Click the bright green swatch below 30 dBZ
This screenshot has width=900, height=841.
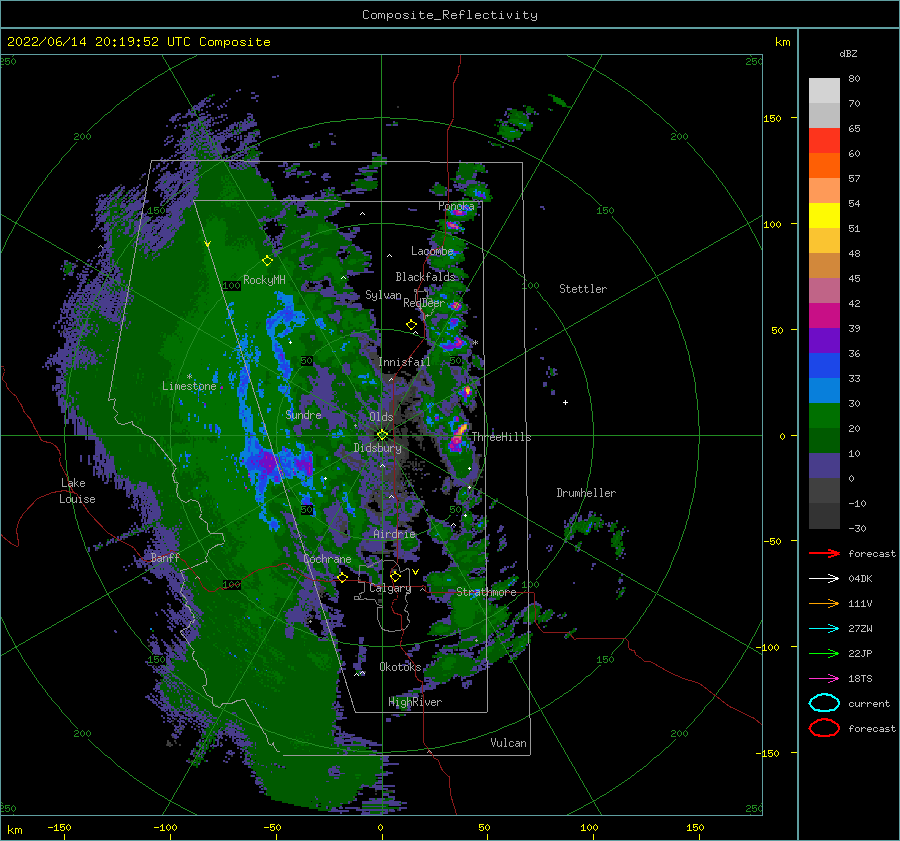point(824,416)
